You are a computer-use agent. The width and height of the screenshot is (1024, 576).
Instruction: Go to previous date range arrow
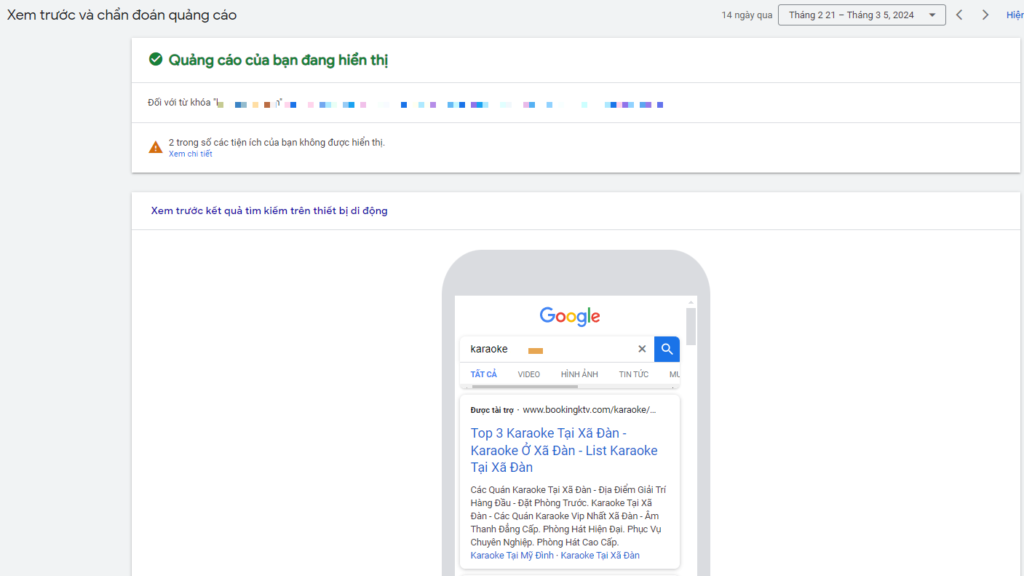[959, 15]
